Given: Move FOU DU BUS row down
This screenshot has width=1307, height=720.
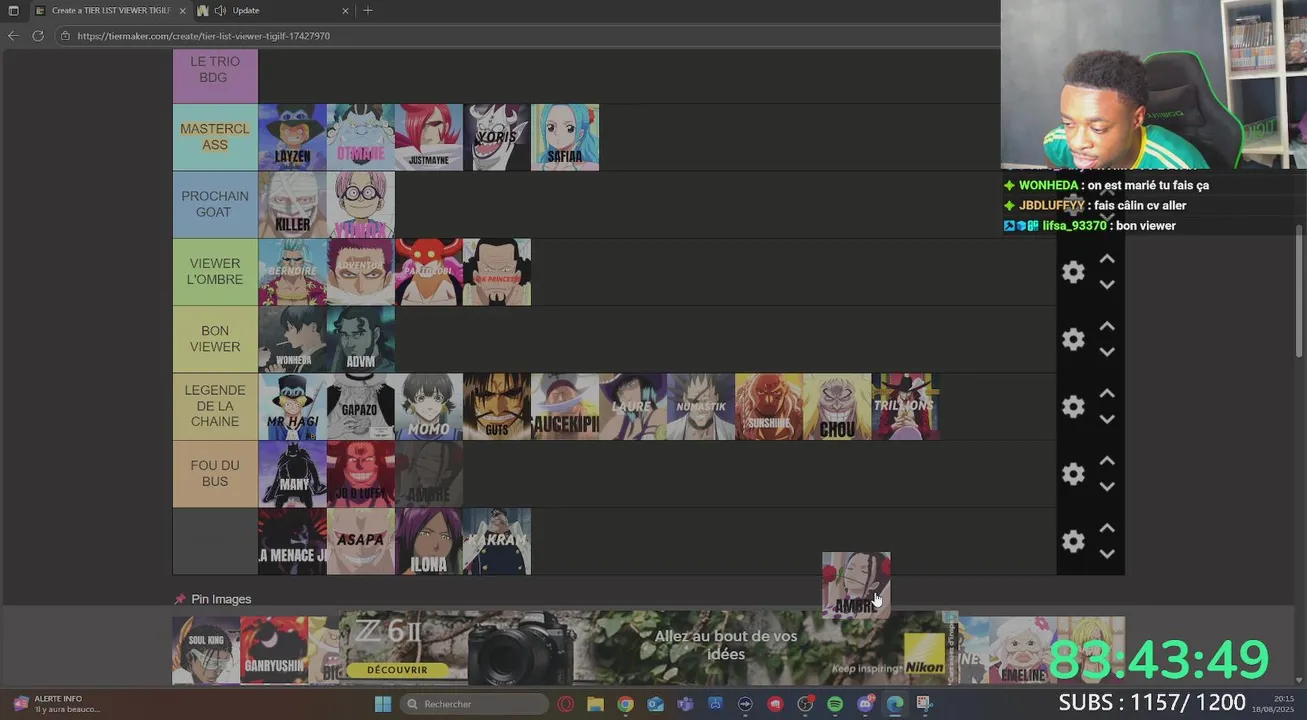Looking at the screenshot, I should pyautogui.click(x=1107, y=487).
